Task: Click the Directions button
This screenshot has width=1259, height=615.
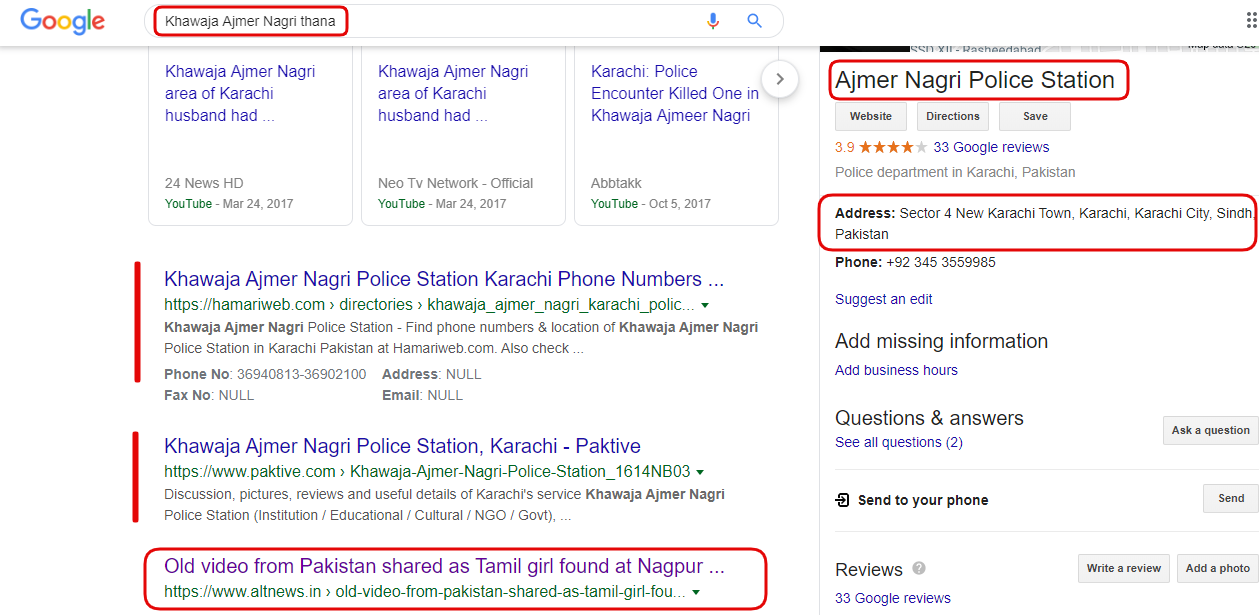Action: click(953, 116)
